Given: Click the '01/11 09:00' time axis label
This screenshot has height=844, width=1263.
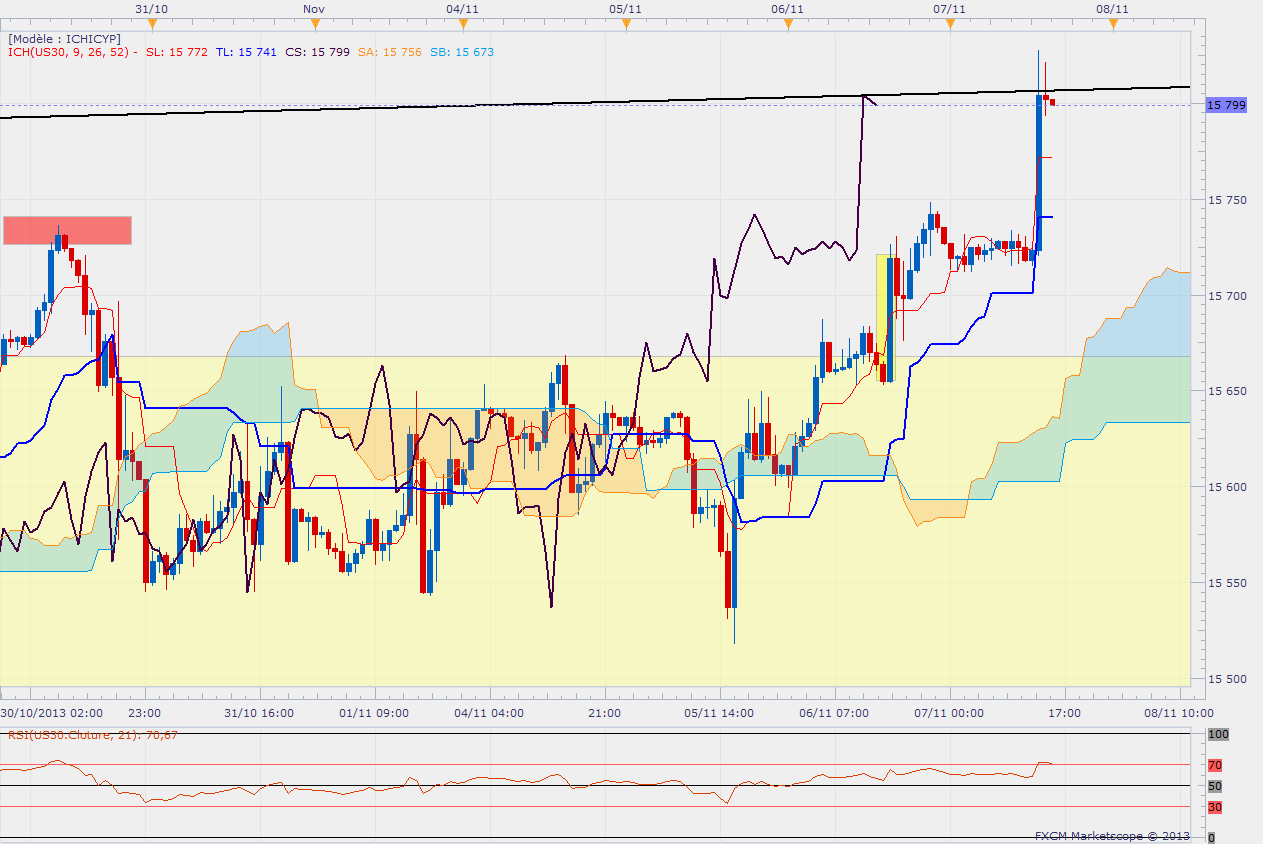Looking at the screenshot, I should pyautogui.click(x=374, y=713).
